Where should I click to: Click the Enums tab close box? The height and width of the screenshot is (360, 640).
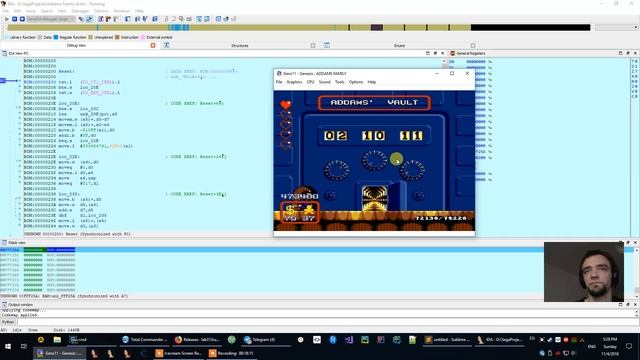473,45
